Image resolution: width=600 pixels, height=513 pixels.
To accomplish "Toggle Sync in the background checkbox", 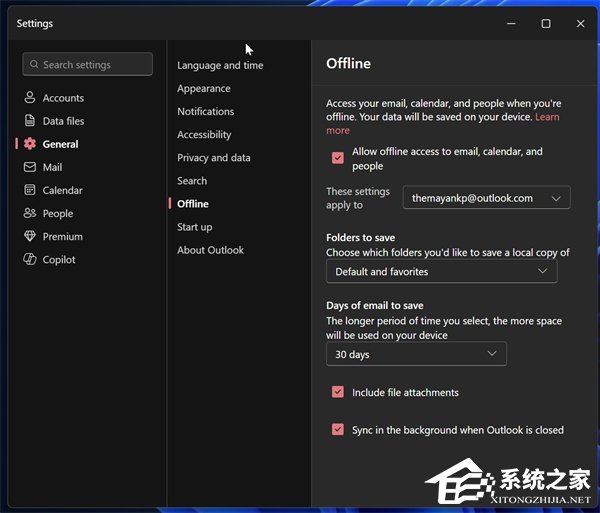I will pyautogui.click(x=338, y=430).
